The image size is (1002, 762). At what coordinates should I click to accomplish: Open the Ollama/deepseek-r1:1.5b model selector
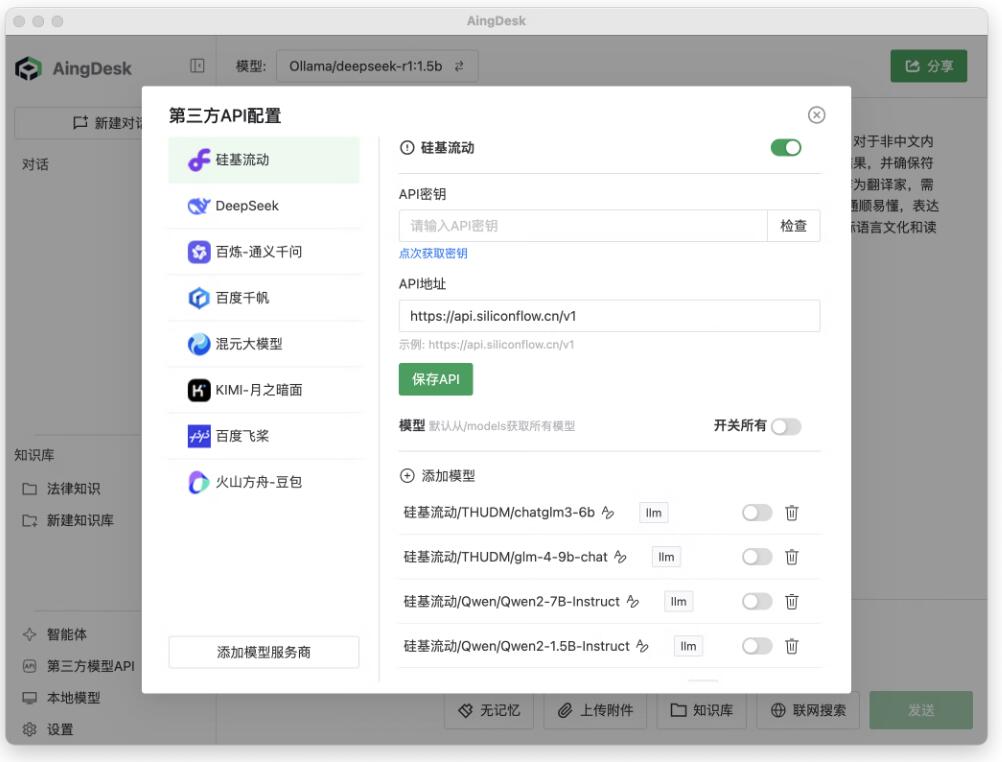377,67
